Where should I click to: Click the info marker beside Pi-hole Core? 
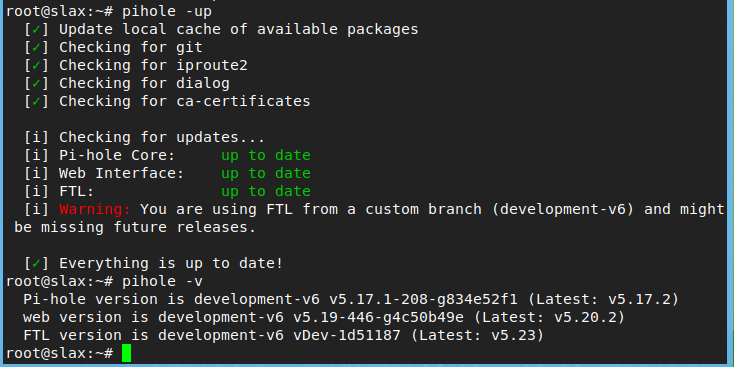pyautogui.click(x=37, y=155)
